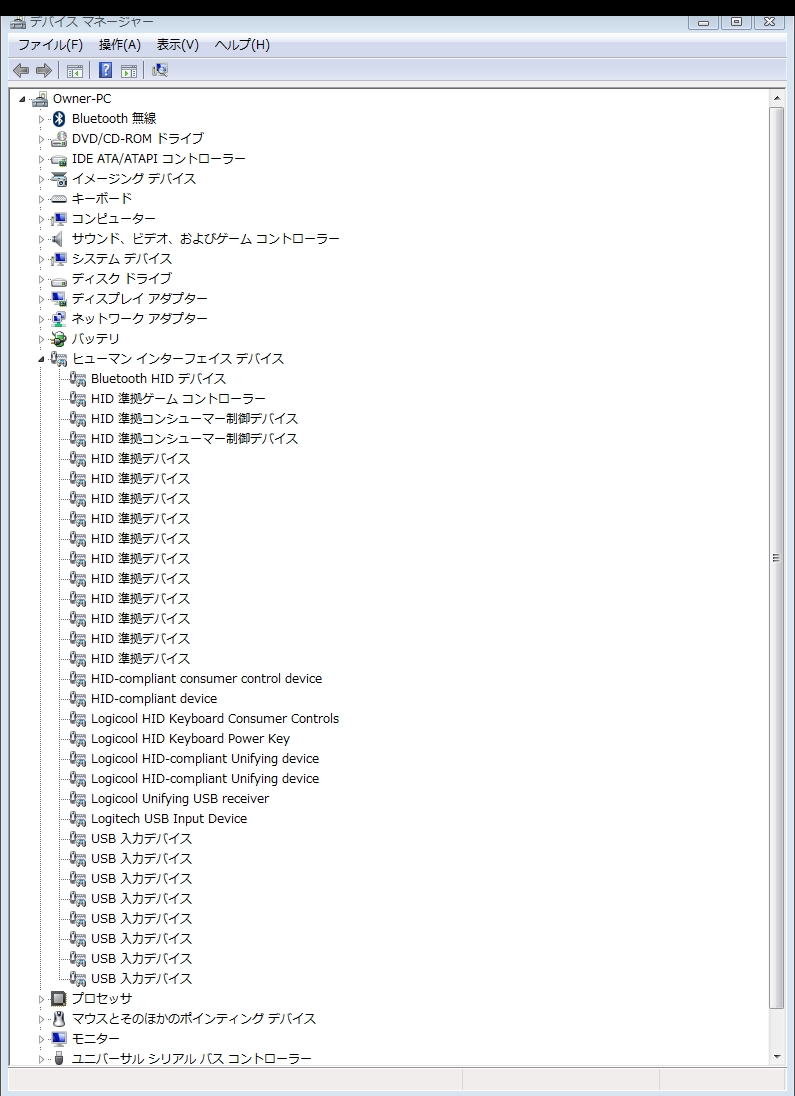795x1096 pixels.
Task: Select the バッテリ label
Action: point(96,339)
